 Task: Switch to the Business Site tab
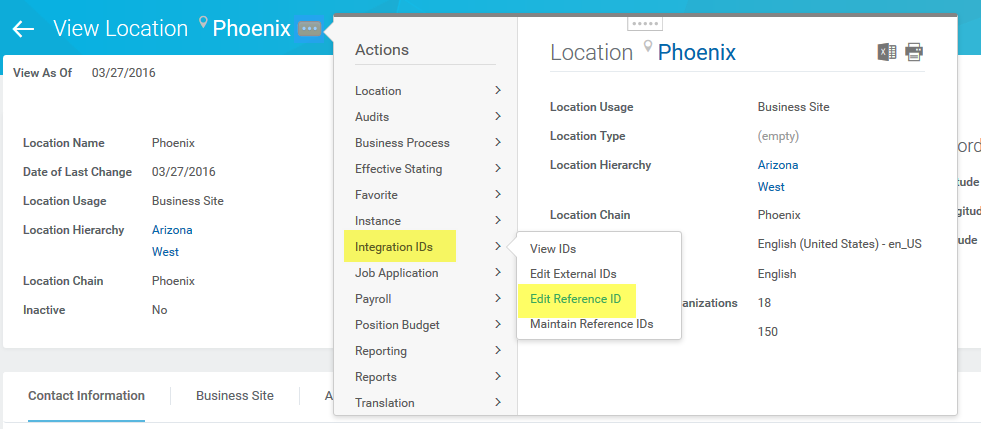(x=235, y=396)
